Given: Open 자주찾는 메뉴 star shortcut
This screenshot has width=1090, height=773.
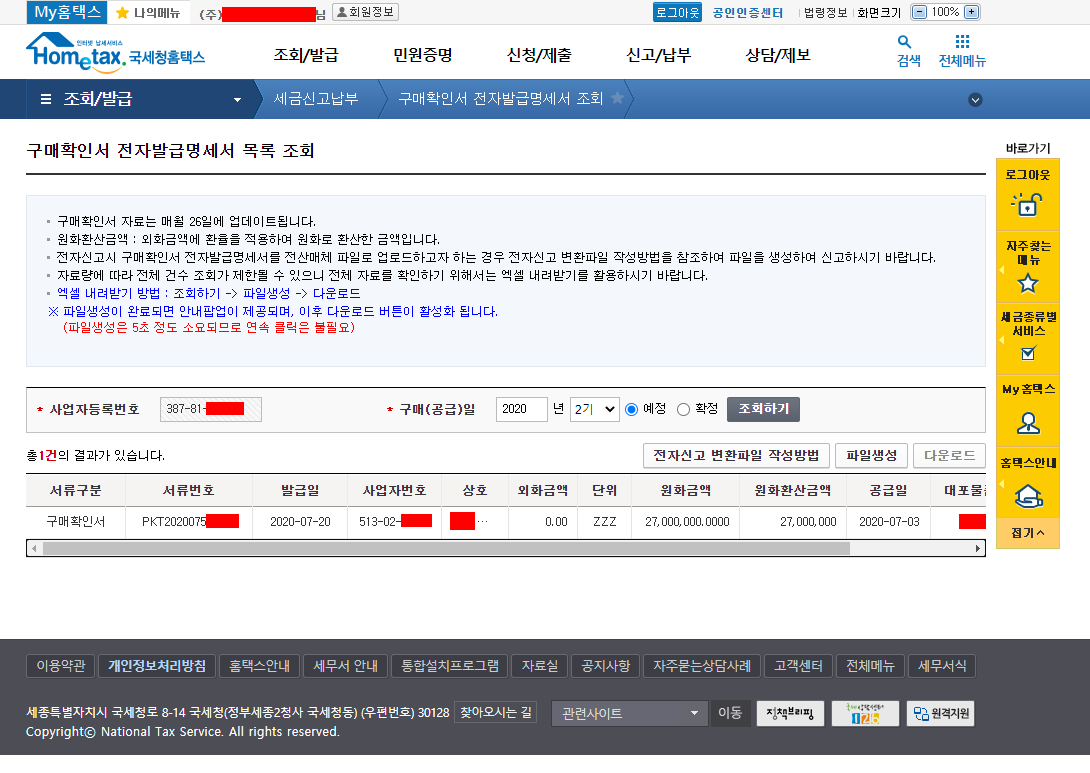Looking at the screenshot, I should [1027, 283].
